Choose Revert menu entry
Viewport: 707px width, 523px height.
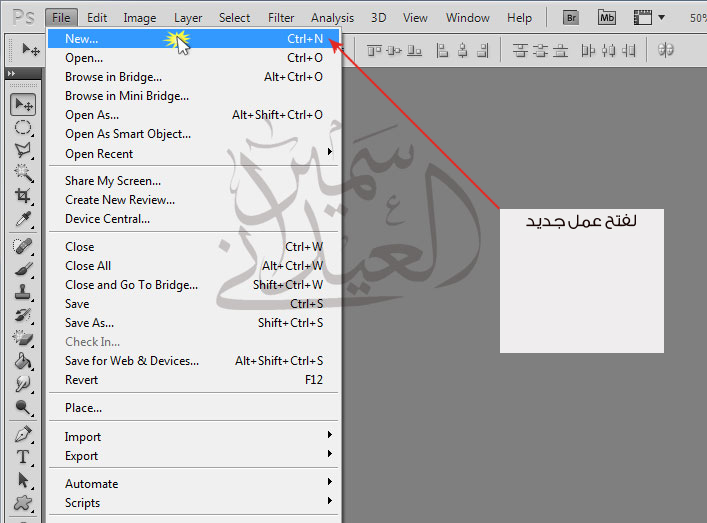pos(193,380)
